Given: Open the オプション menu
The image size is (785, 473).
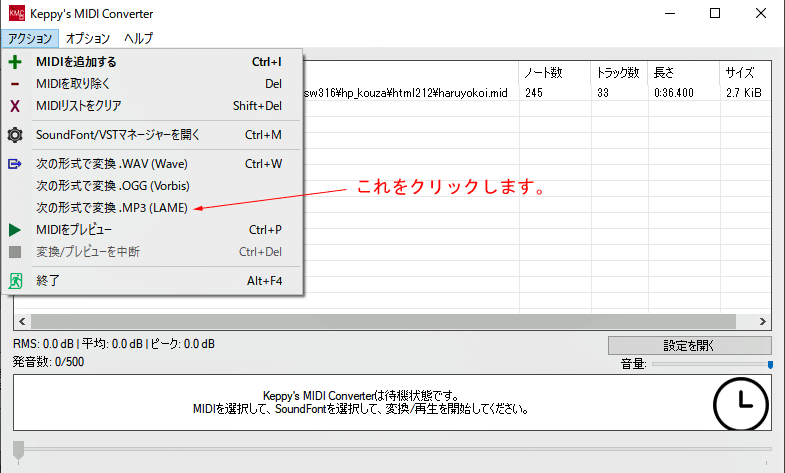Looking at the screenshot, I should [88, 39].
